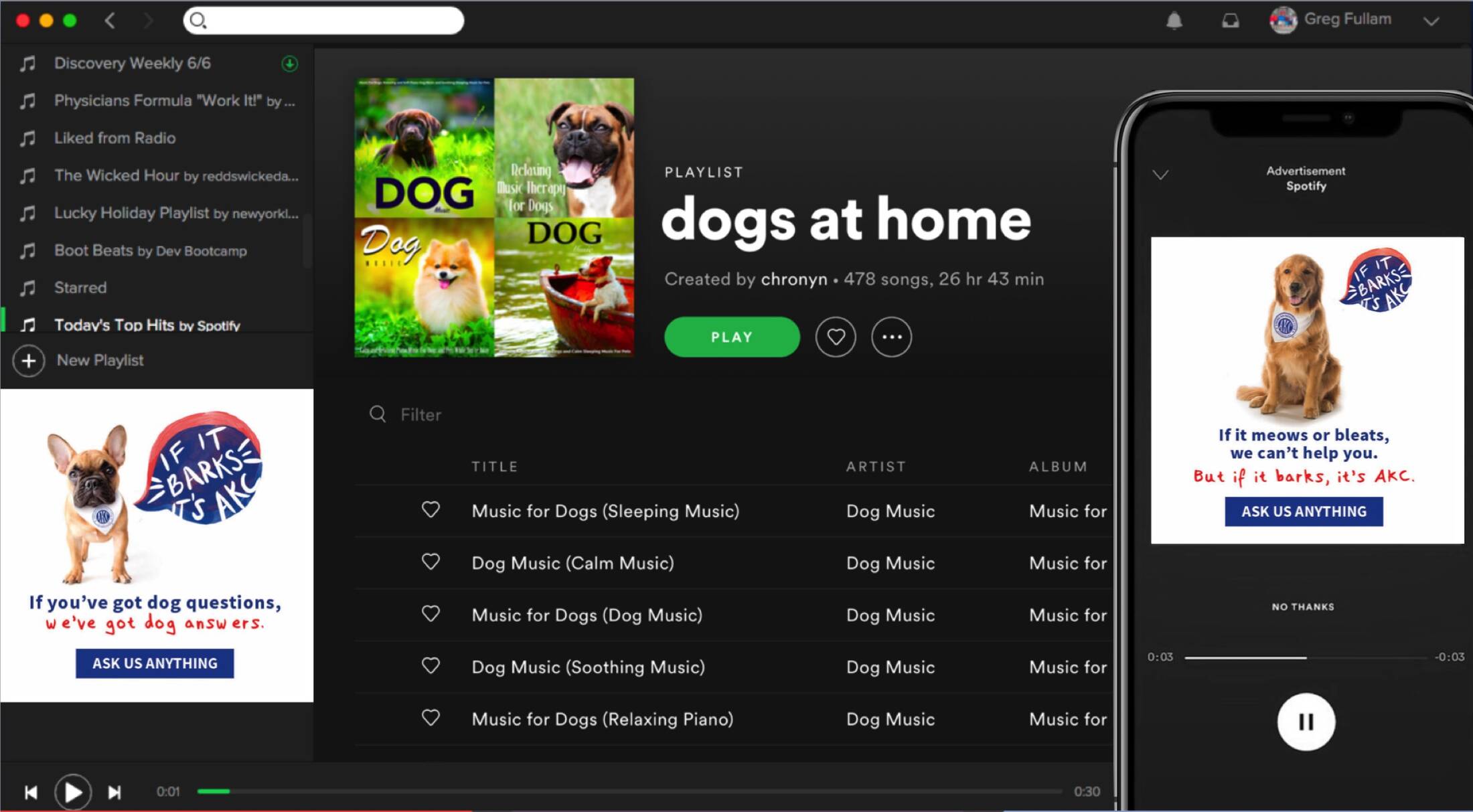Select the Liked from Radio playlist

[114, 138]
